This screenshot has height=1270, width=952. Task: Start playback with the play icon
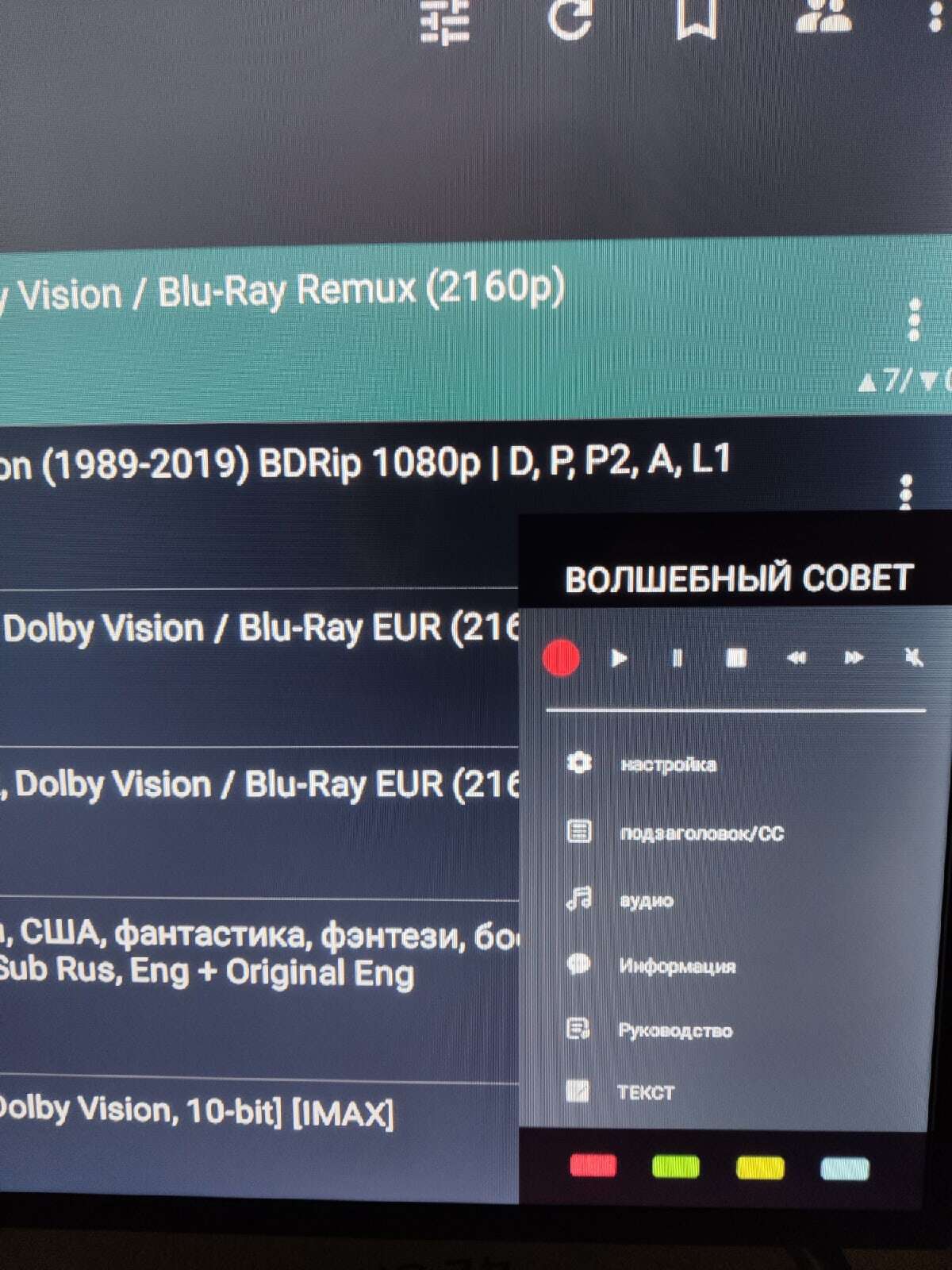[619, 658]
